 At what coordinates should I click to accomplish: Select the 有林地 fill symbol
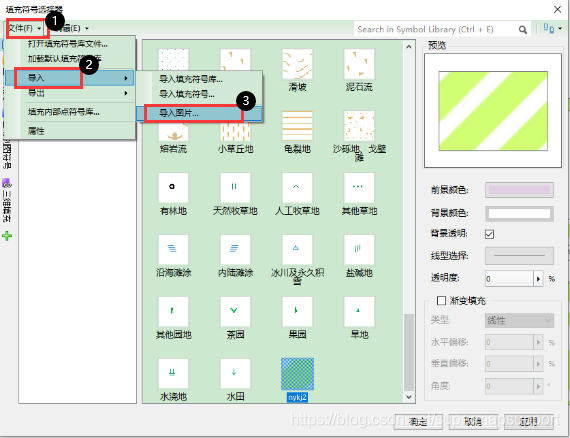(x=173, y=194)
